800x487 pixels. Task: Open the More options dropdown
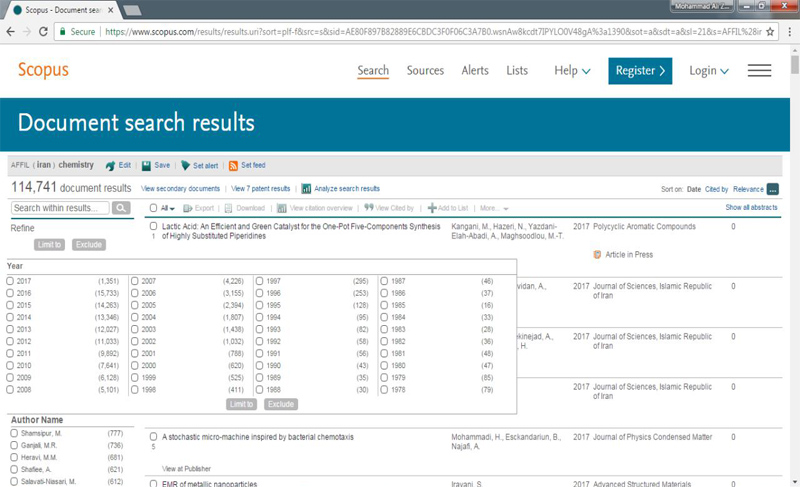pyautogui.click(x=494, y=208)
